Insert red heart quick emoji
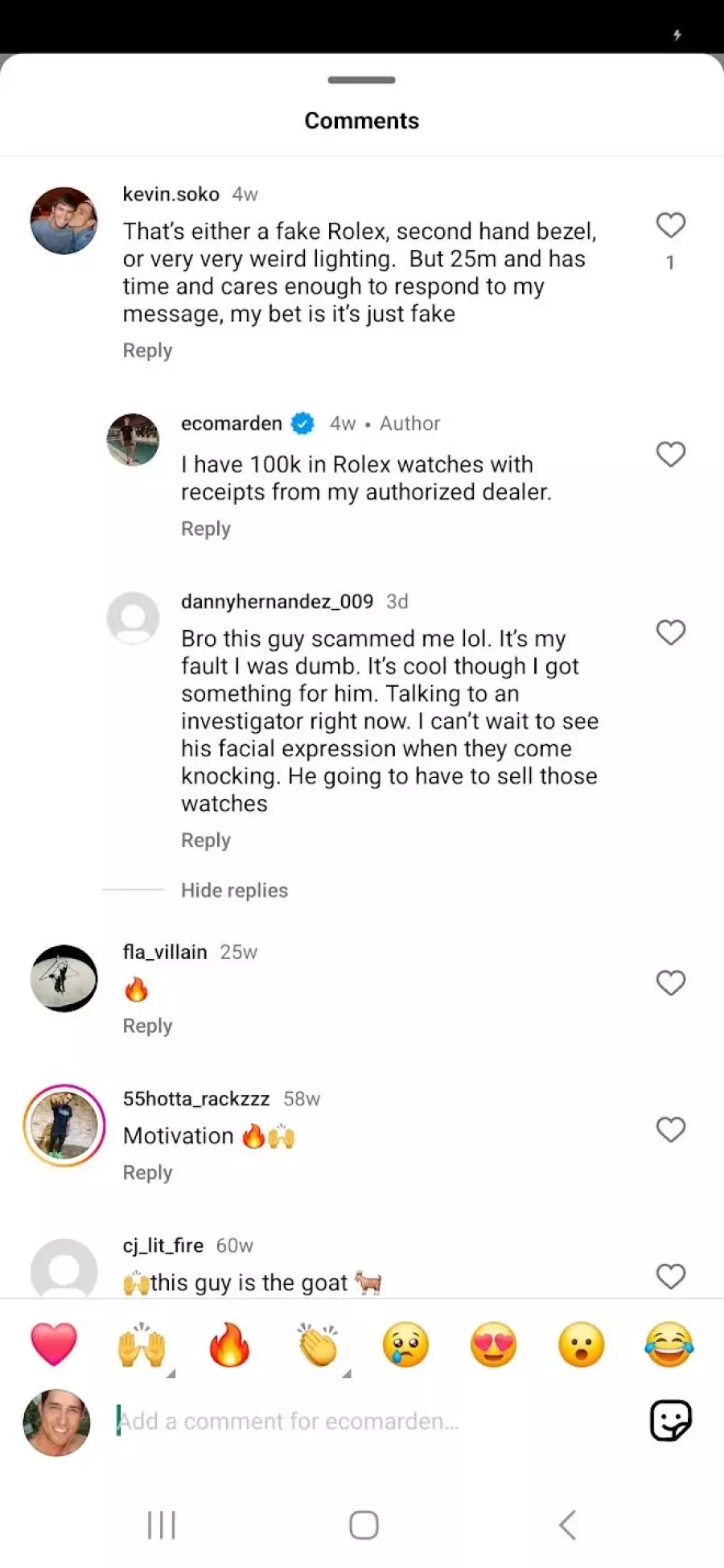 pos(54,1344)
